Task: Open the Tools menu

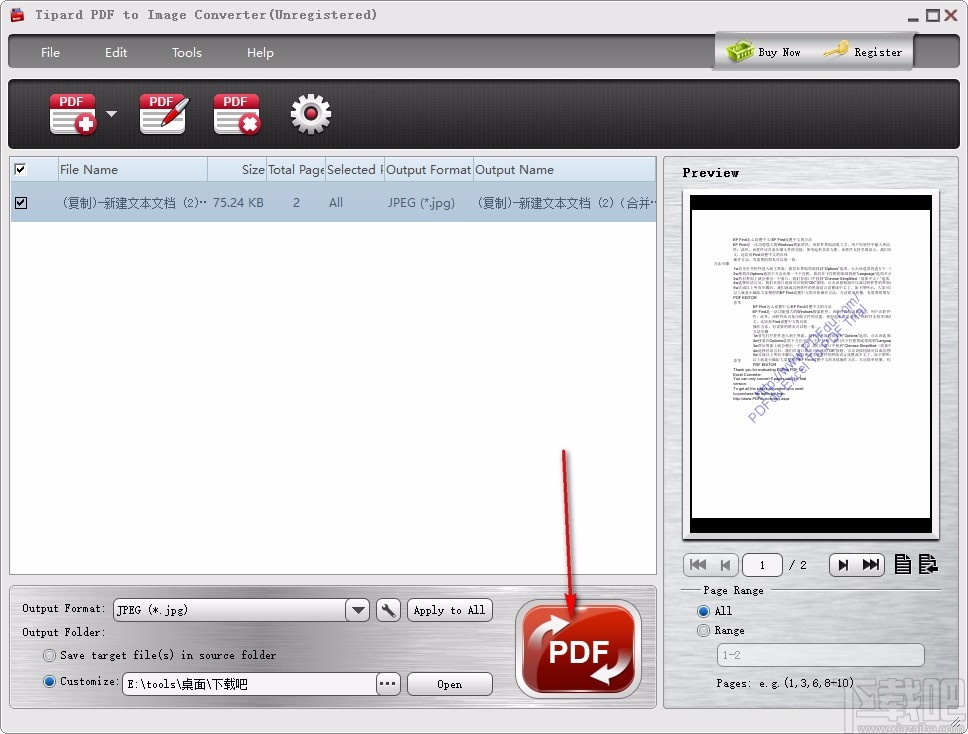Action: (x=186, y=52)
